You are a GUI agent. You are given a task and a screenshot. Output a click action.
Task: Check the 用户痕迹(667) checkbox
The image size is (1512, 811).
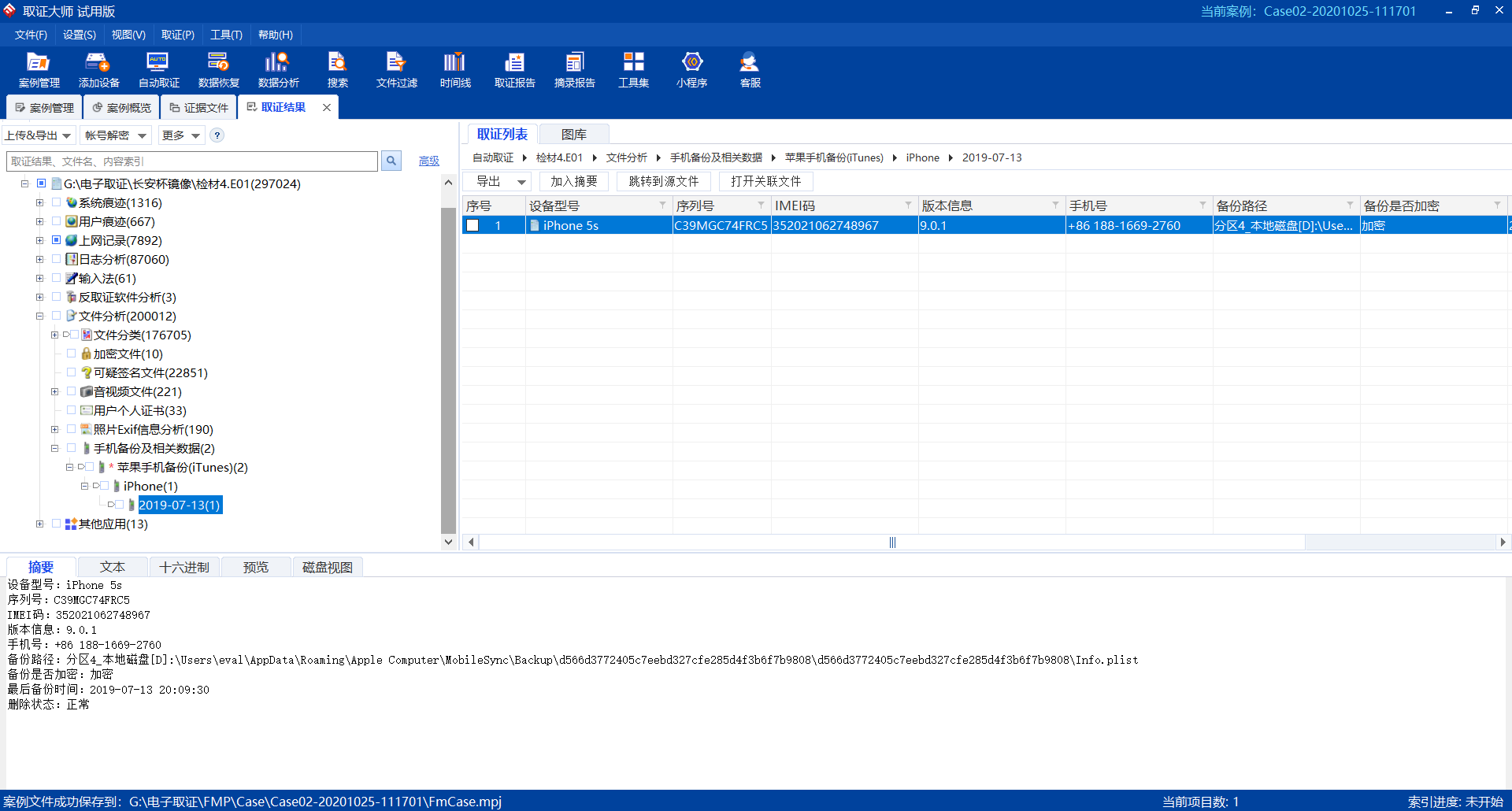(56, 221)
